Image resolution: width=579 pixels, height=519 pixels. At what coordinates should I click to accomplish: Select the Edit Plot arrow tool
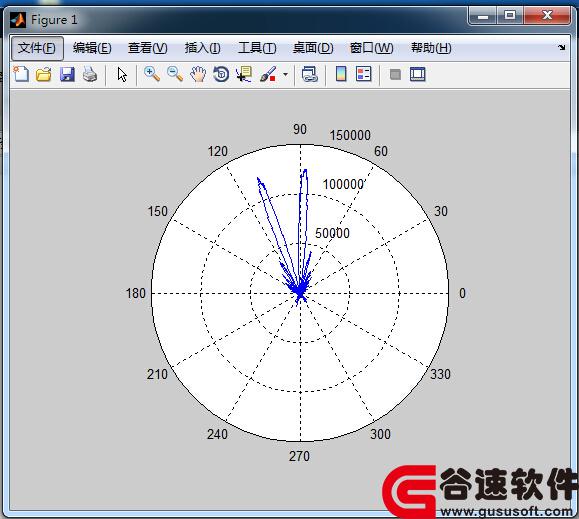(122, 74)
